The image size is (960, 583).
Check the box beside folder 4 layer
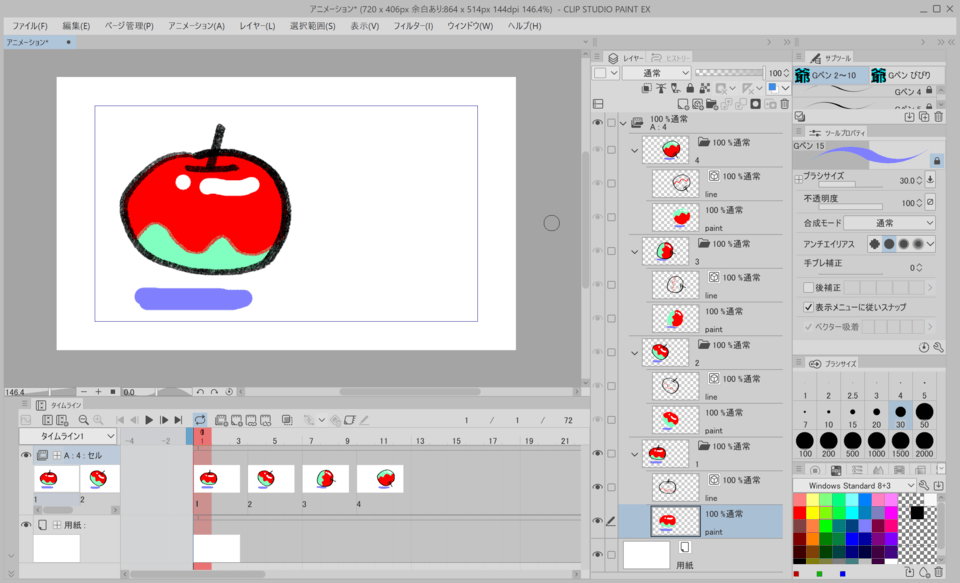click(611, 150)
